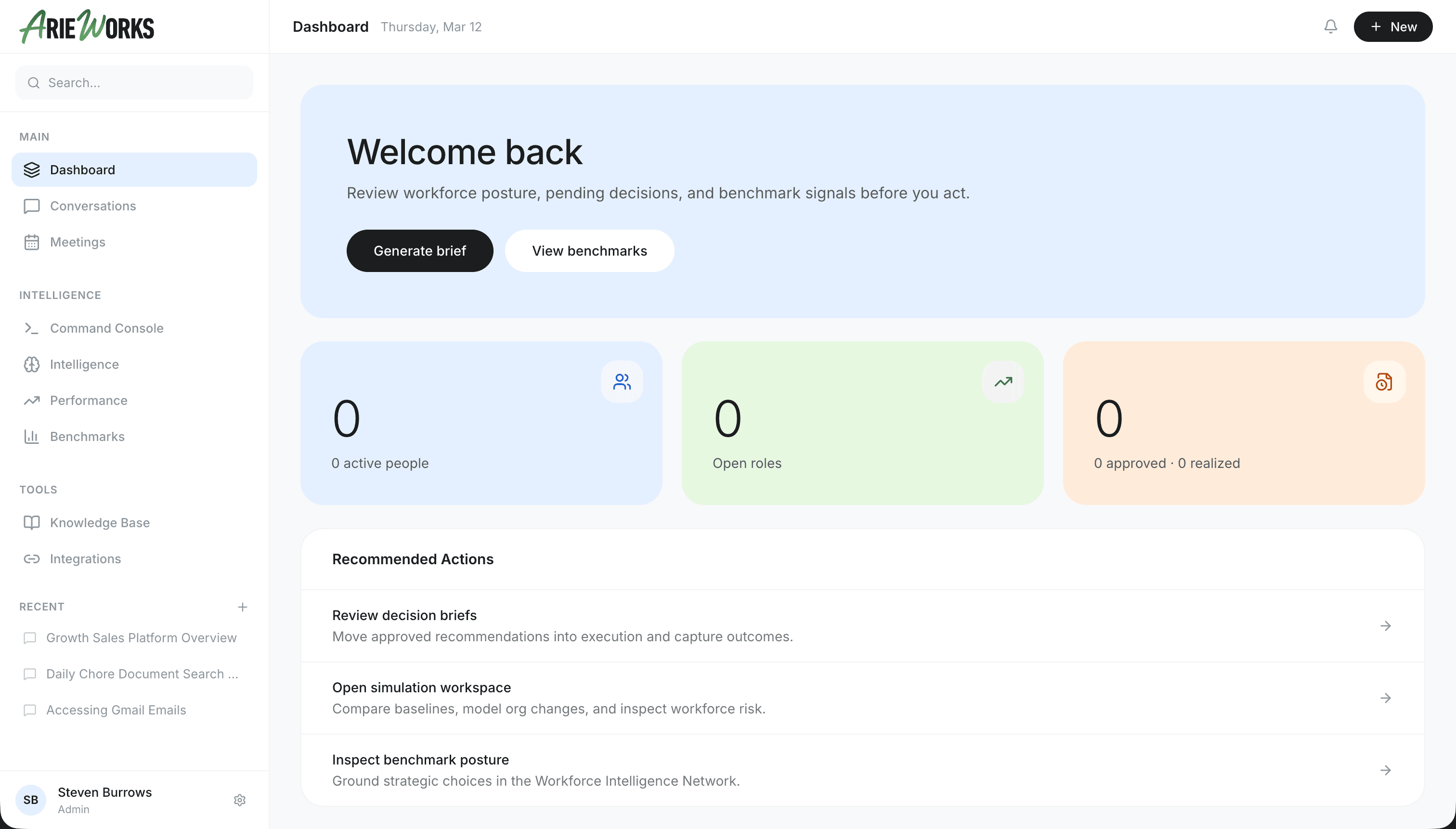Open the Benchmarks panel
The height and width of the screenshot is (829, 1456).
pyautogui.click(x=87, y=436)
